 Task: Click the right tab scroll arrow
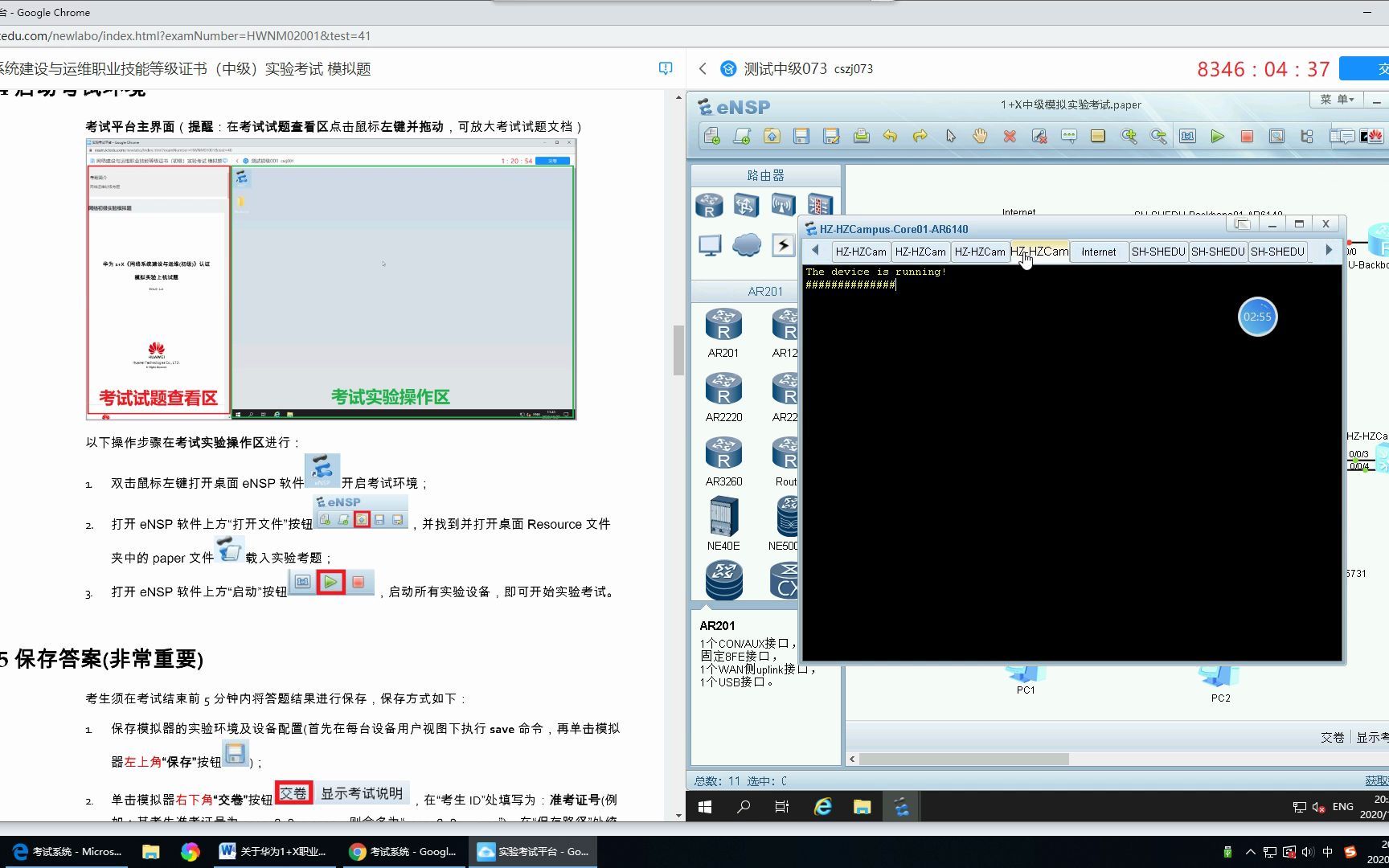click(1328, 250)
